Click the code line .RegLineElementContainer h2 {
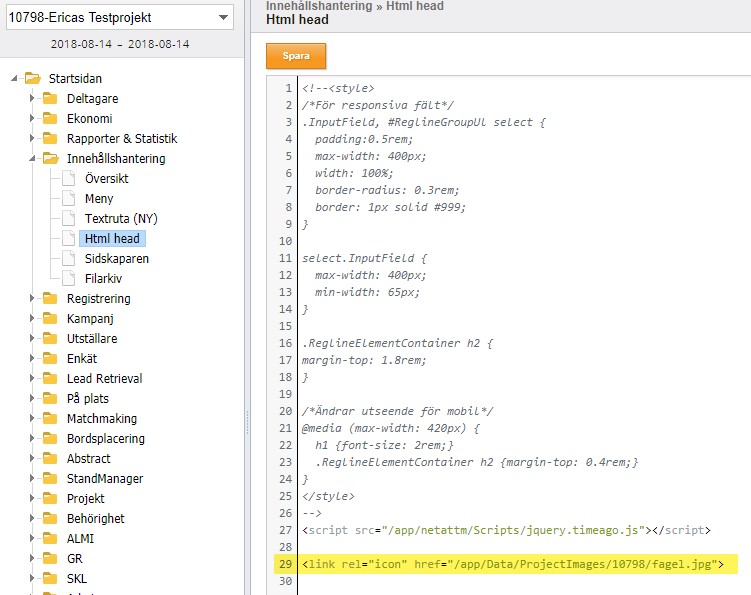 (397, 343)
